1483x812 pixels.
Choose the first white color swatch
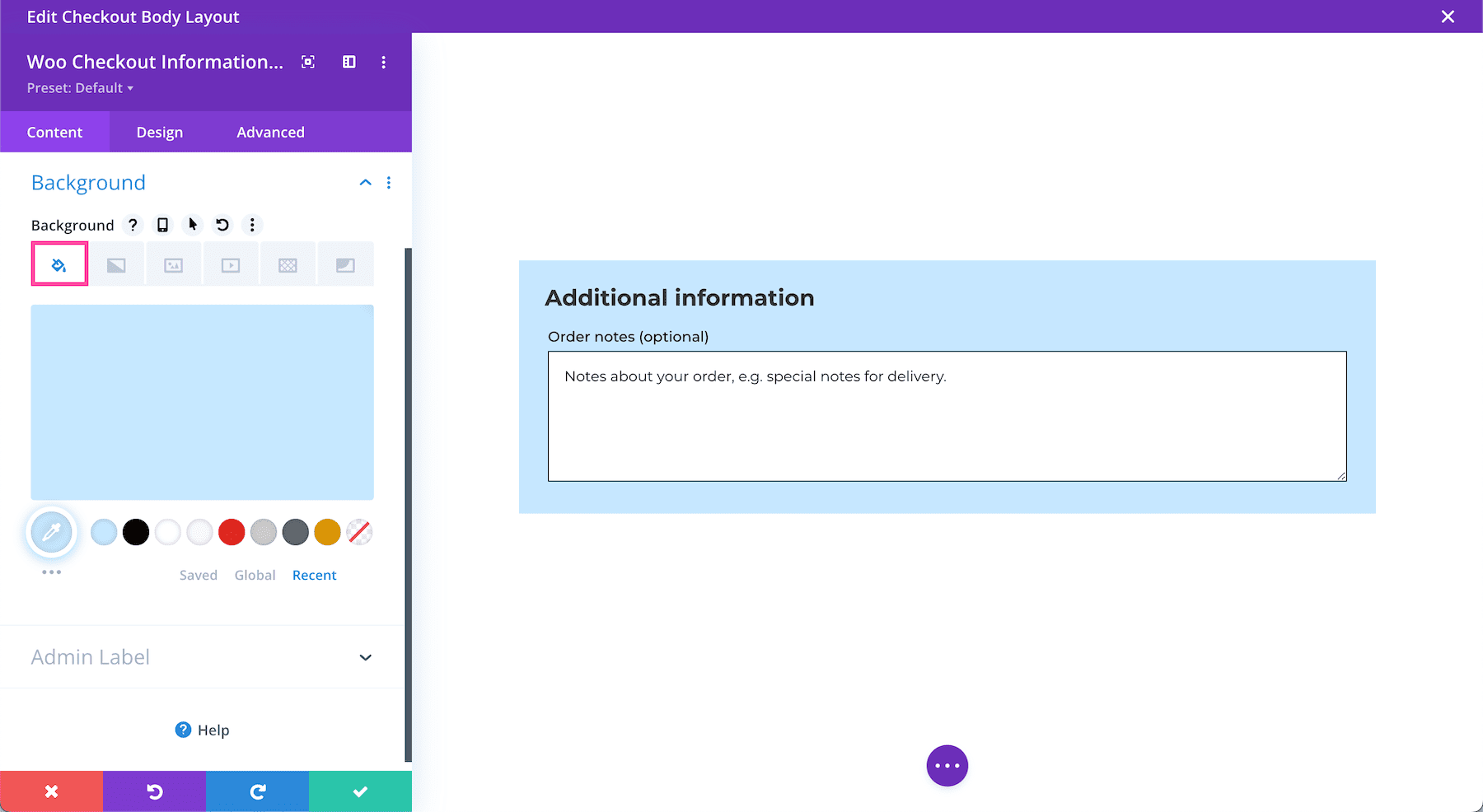168,532
